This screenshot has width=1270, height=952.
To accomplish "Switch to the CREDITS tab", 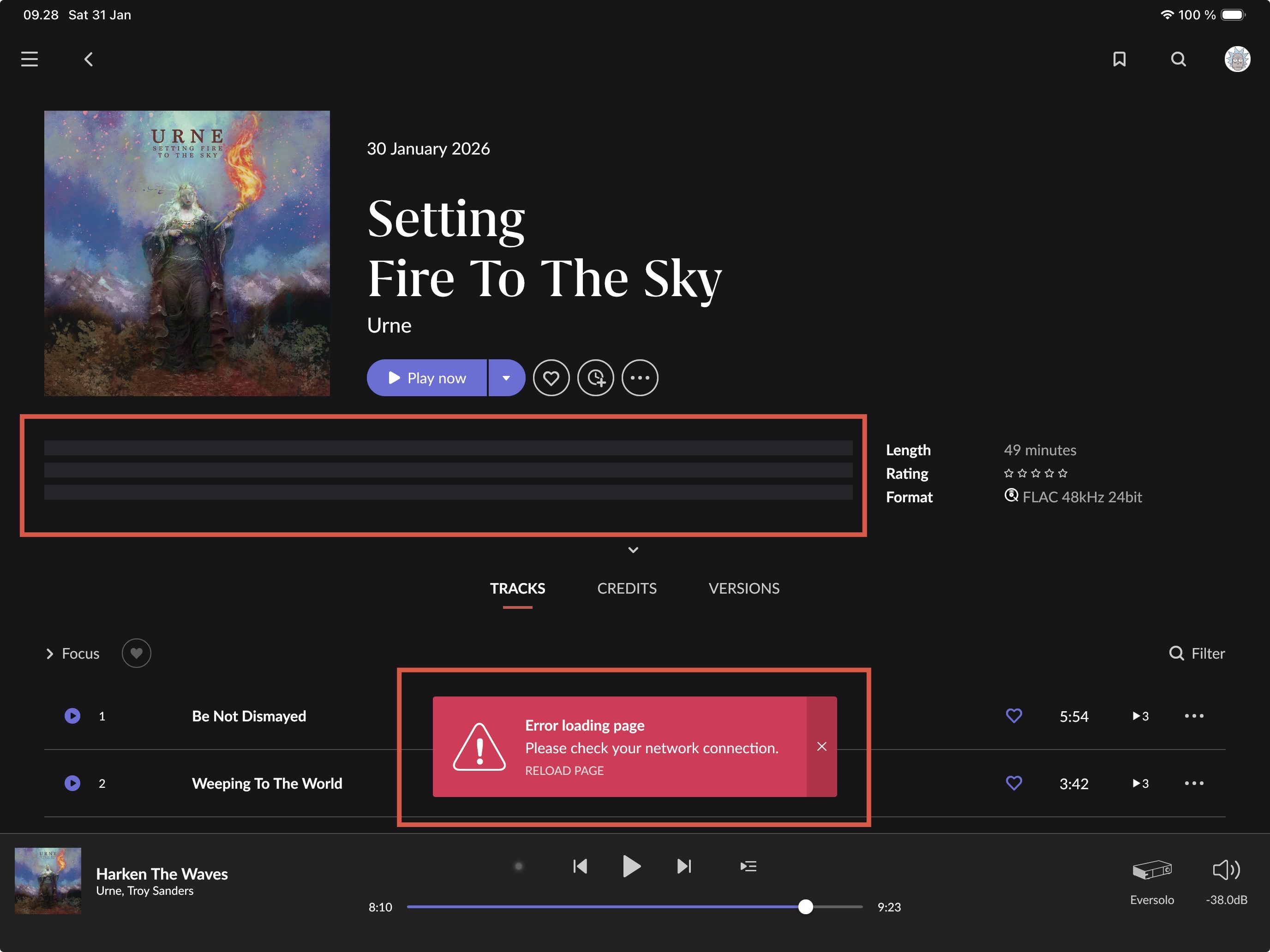I will click(626, 588).
